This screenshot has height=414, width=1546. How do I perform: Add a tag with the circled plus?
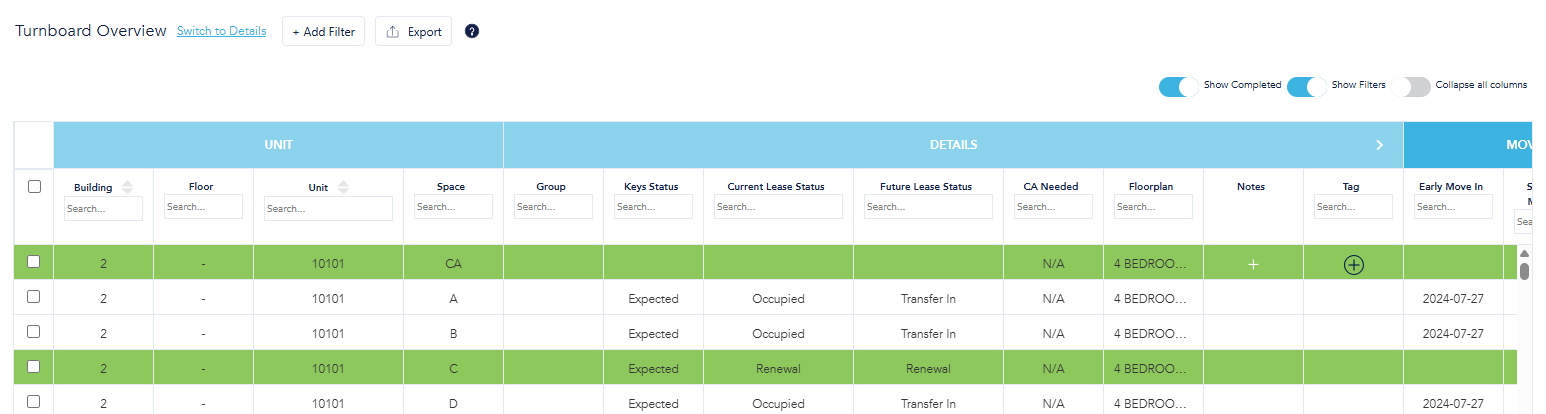(x=1353, y=264)
